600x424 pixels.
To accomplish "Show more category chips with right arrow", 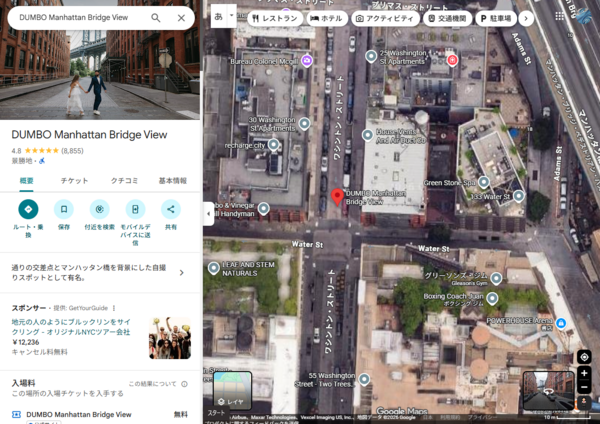I will point(526,18).
